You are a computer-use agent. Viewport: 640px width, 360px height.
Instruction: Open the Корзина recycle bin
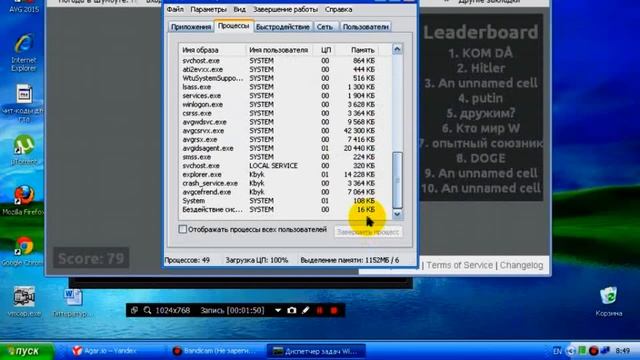(609, 301)
